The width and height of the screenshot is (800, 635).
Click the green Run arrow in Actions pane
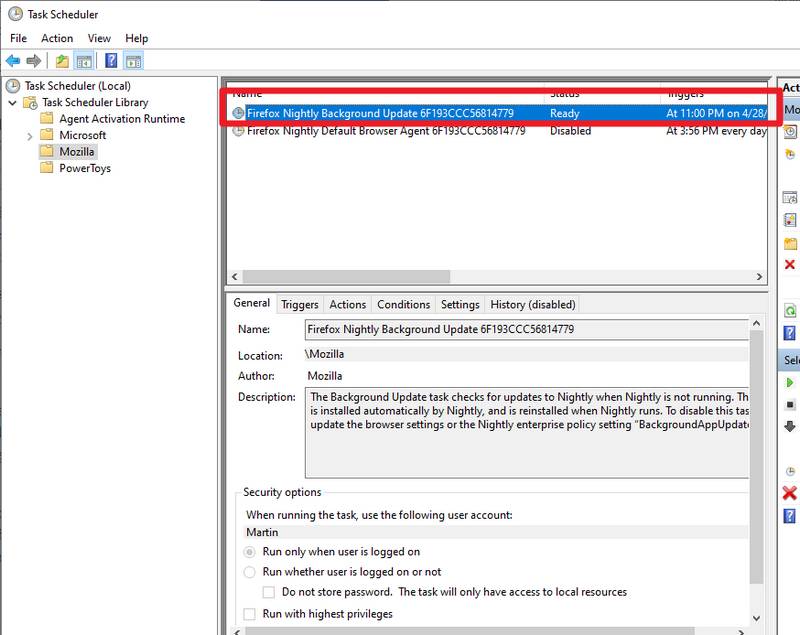pyautogui.click(x=791, y=383)
